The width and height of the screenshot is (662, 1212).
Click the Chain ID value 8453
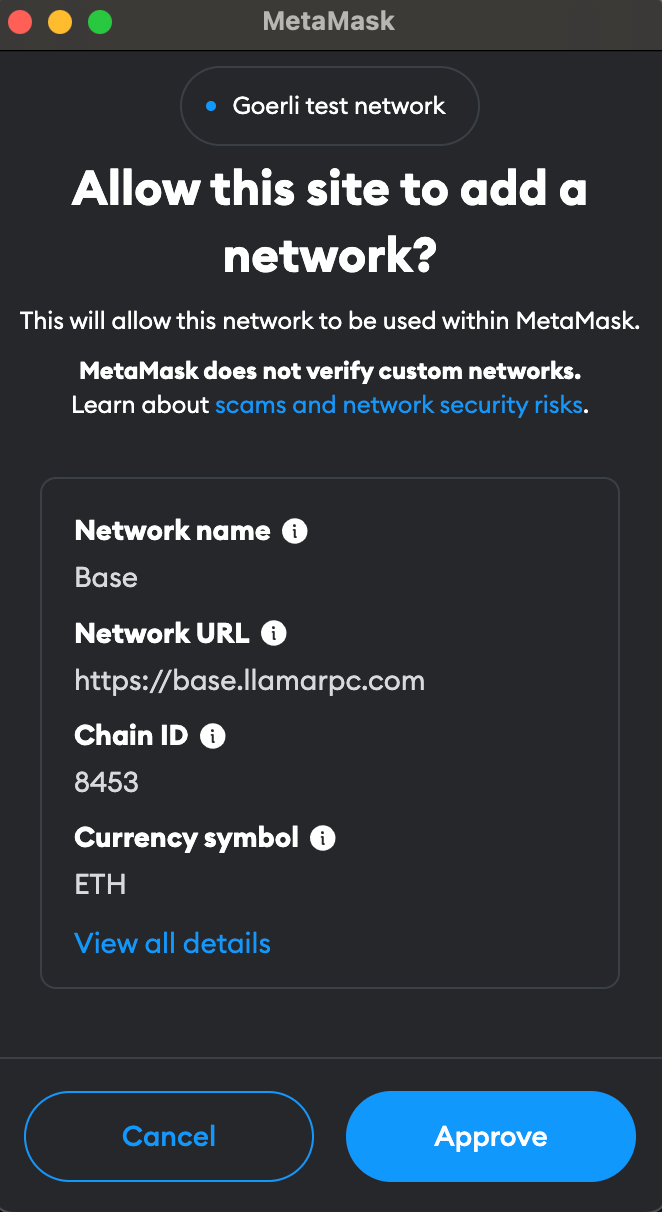pos(107,782)
